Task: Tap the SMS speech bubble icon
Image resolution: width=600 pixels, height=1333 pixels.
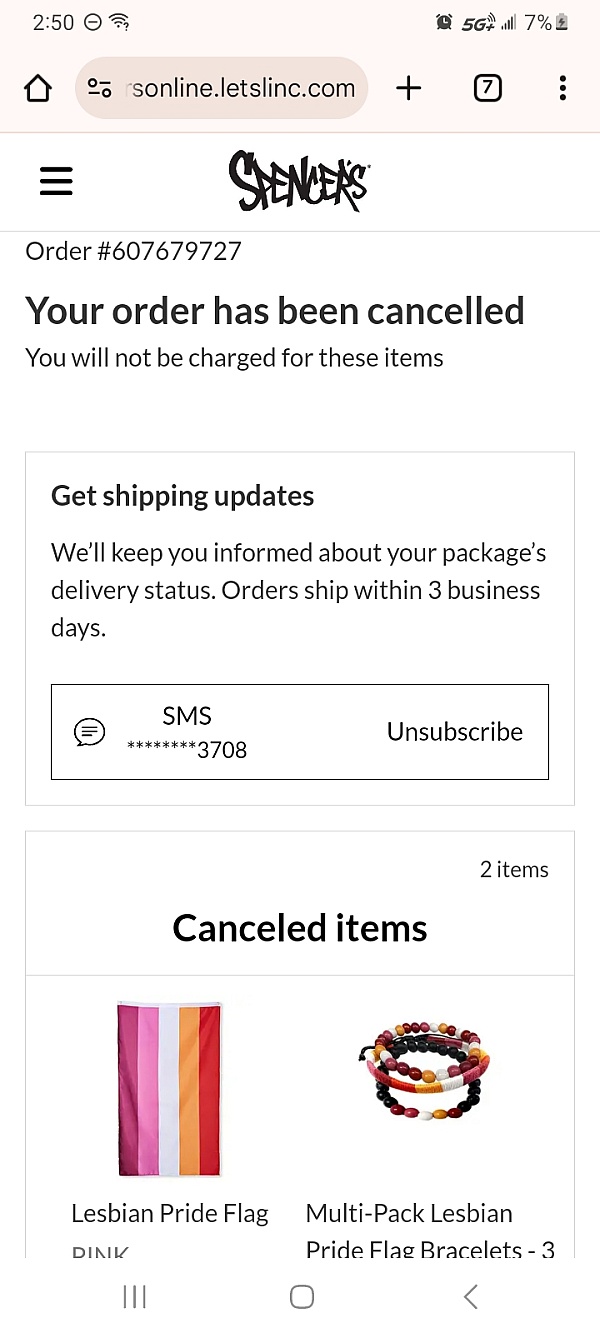Action: (x=90, y=732)
